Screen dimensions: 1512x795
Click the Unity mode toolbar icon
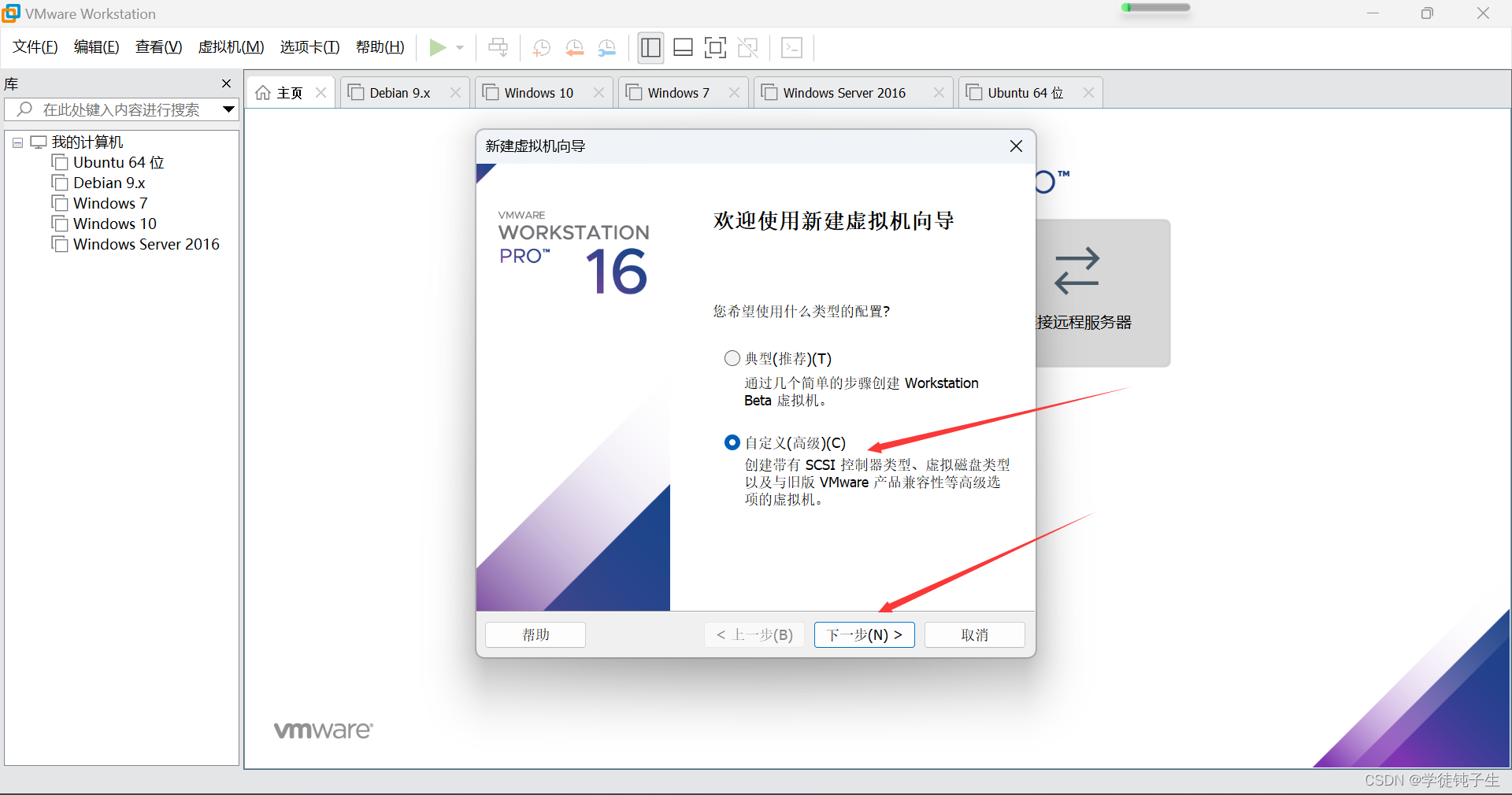[748, 48]
